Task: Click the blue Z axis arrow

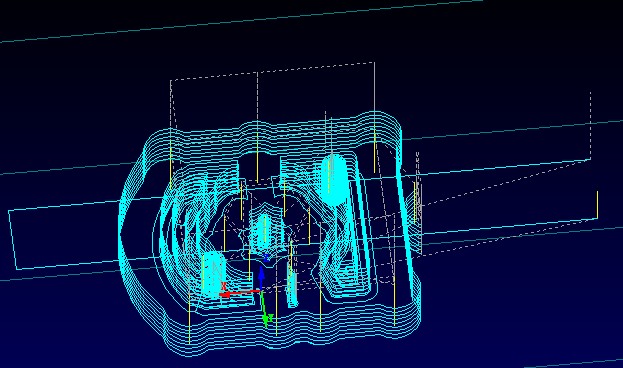Action: (261, 279)
